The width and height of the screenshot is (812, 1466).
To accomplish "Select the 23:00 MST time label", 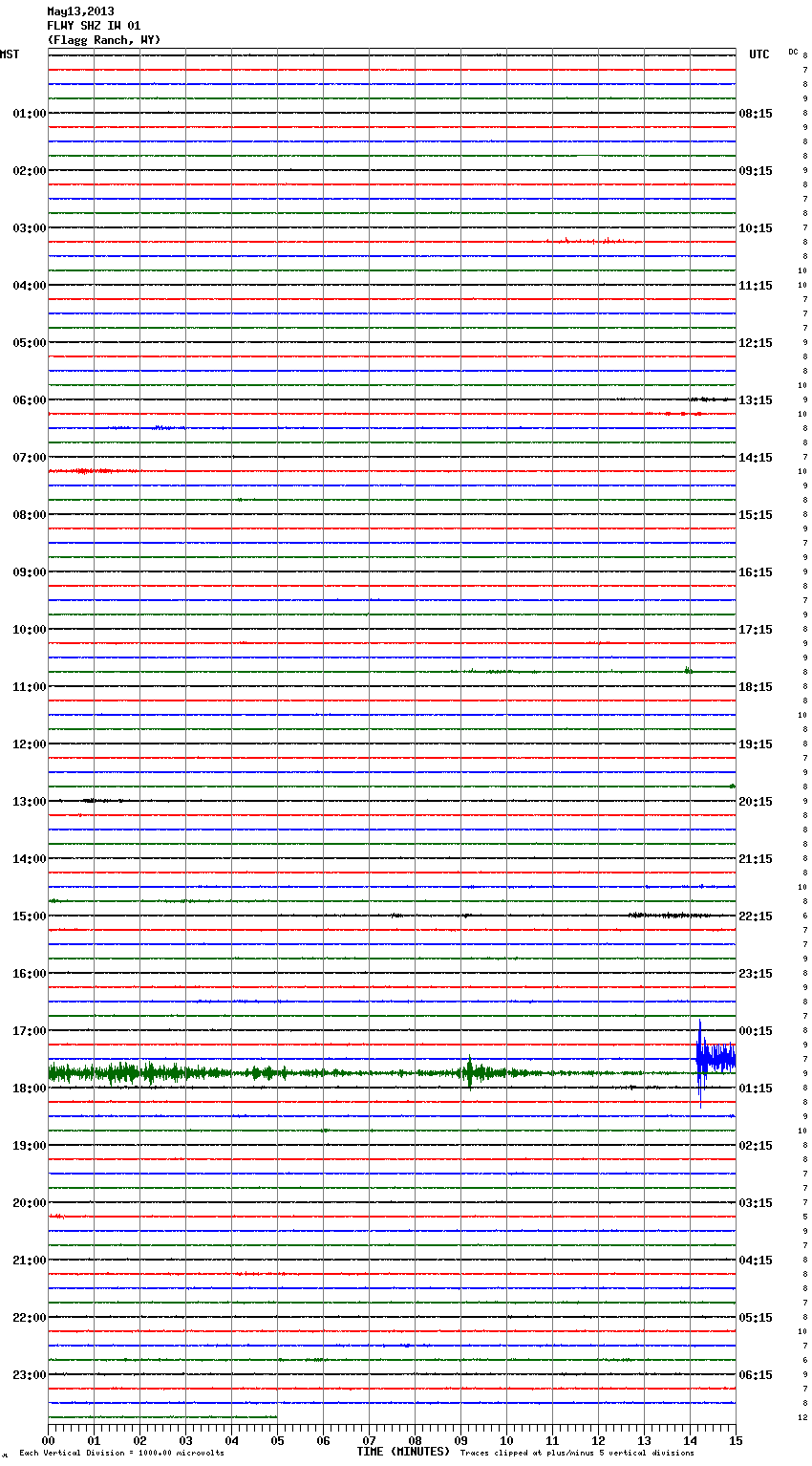I will coord(30,1375).
